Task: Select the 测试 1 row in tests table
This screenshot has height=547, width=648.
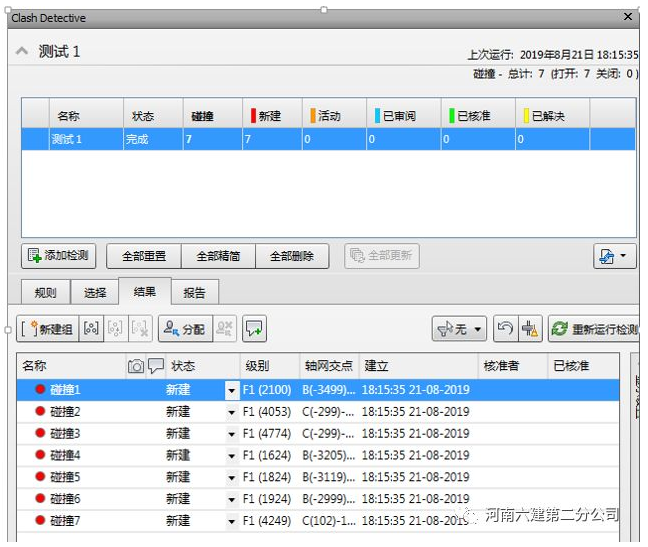Action: pos(329,139)
